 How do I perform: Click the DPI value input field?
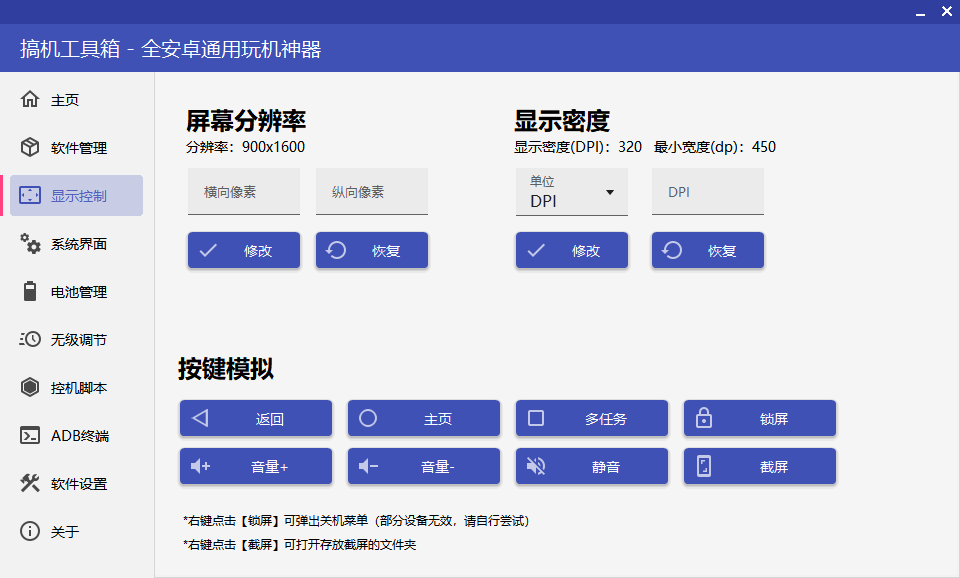(x=707, y=191)
